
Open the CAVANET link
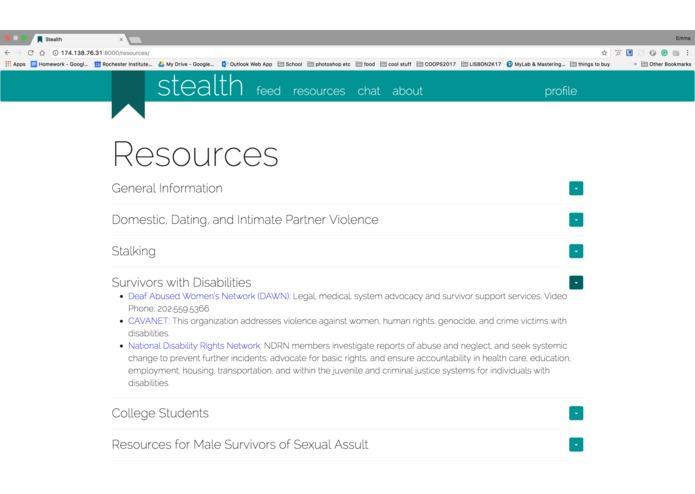pos(148,321)
